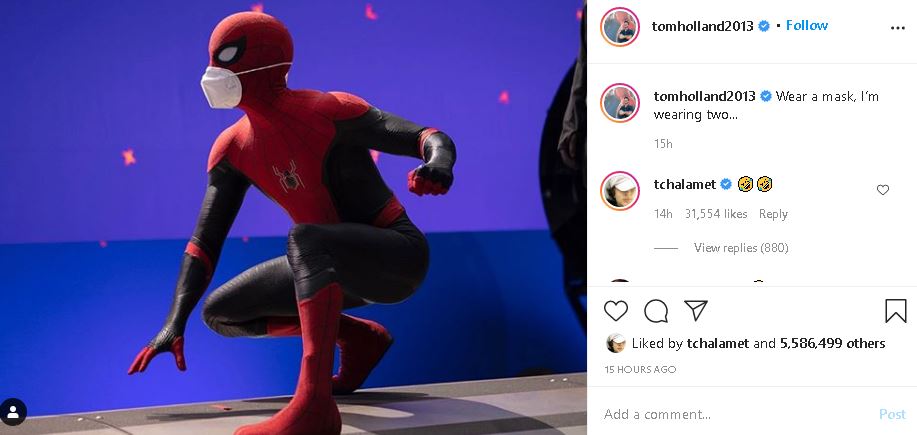Share post via paper plane icon
The image size is (917, 435).
click(x=696, y=310)
